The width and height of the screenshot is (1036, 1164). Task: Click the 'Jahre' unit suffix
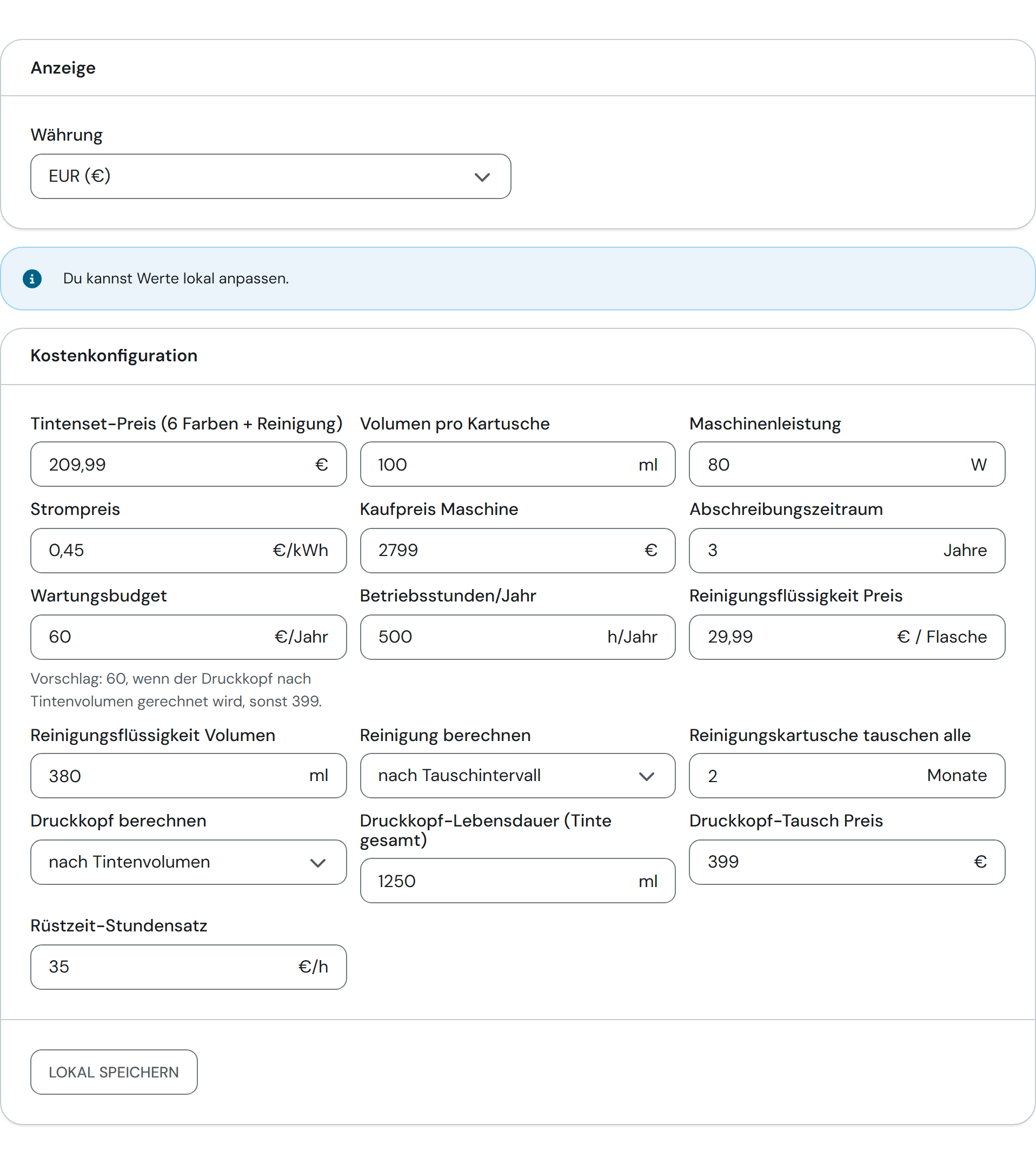(965, 550)
